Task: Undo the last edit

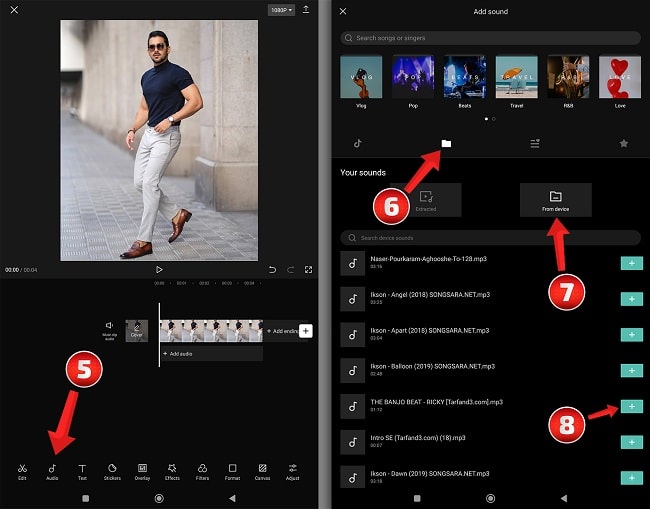Action: point(272,270)
